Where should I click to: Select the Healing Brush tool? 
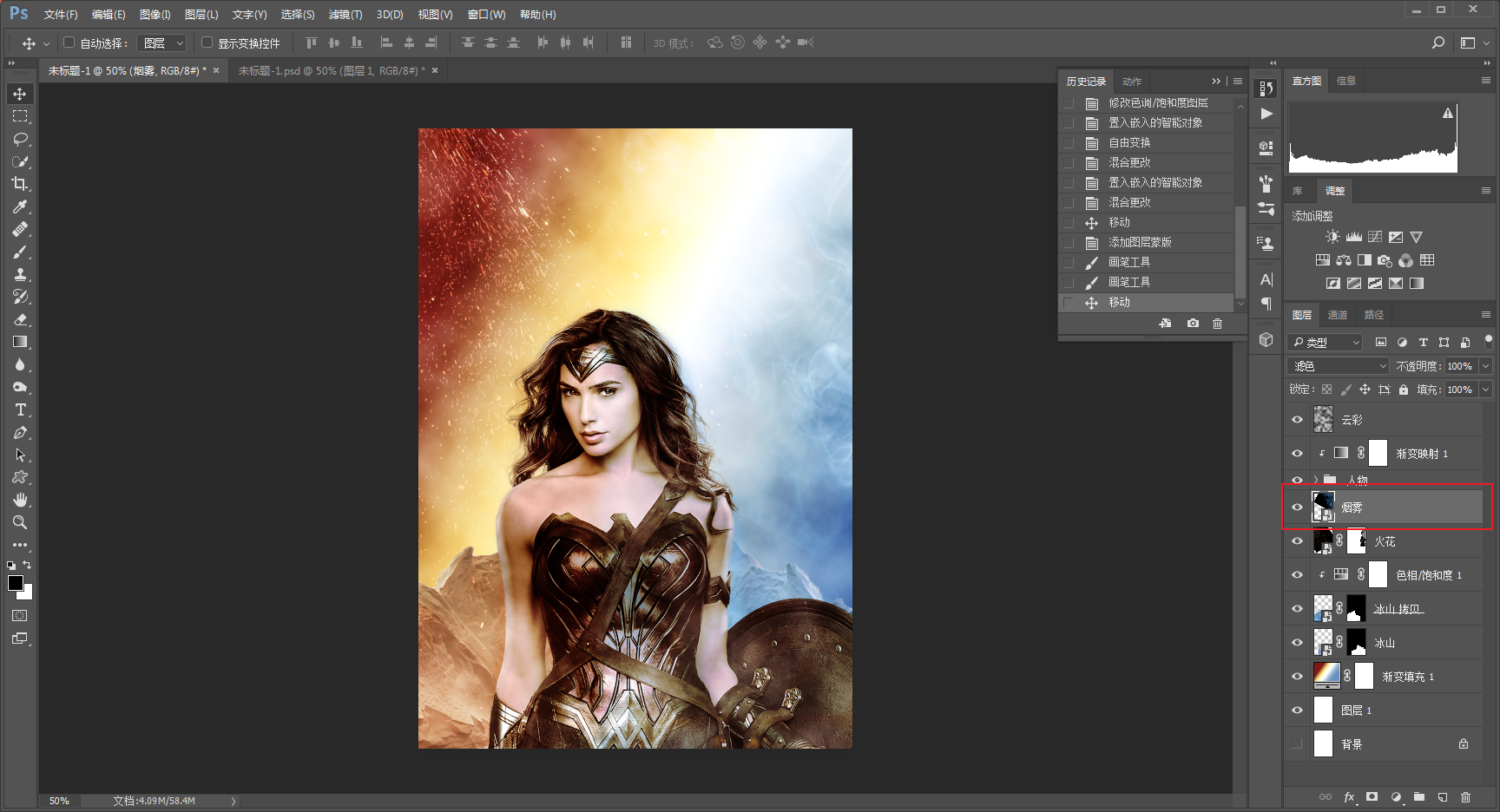[x=20, y=229]
